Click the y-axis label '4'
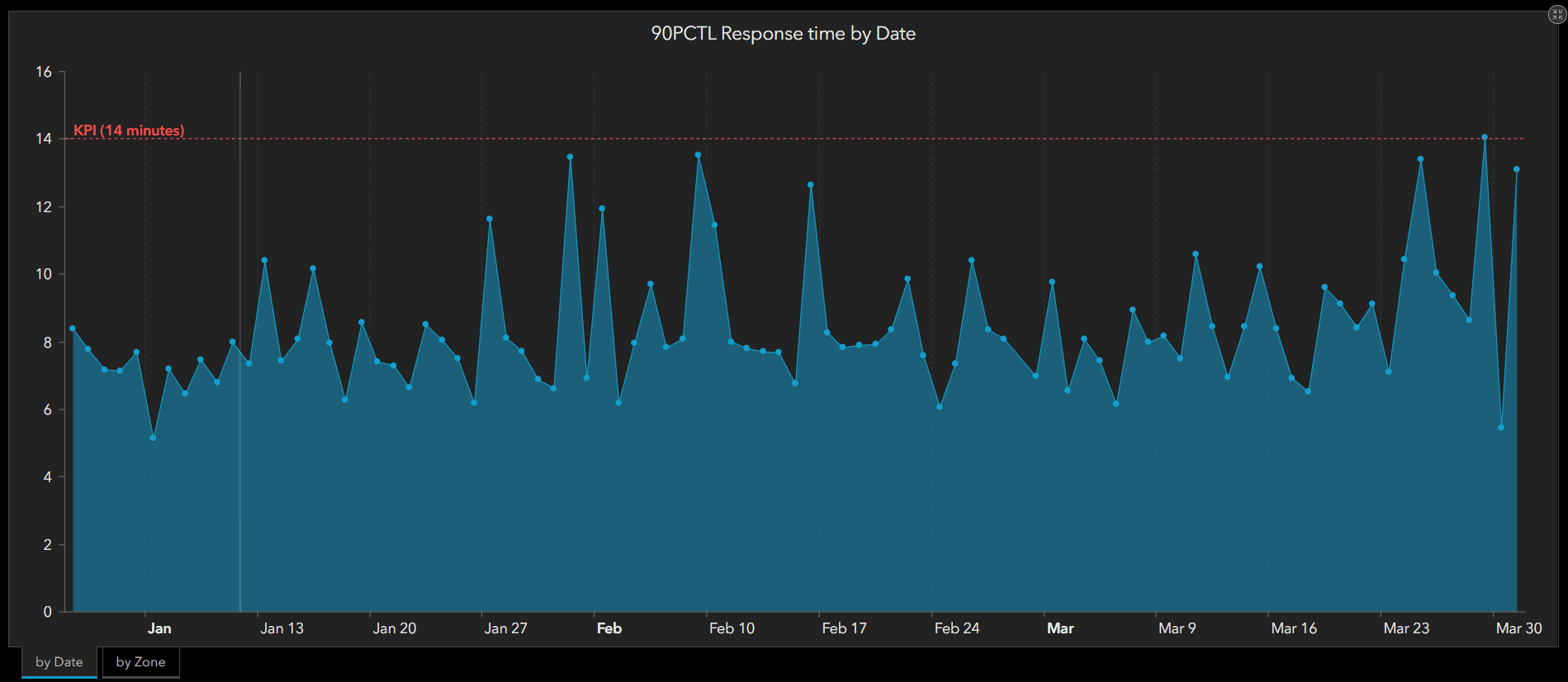 coord(48,477)
